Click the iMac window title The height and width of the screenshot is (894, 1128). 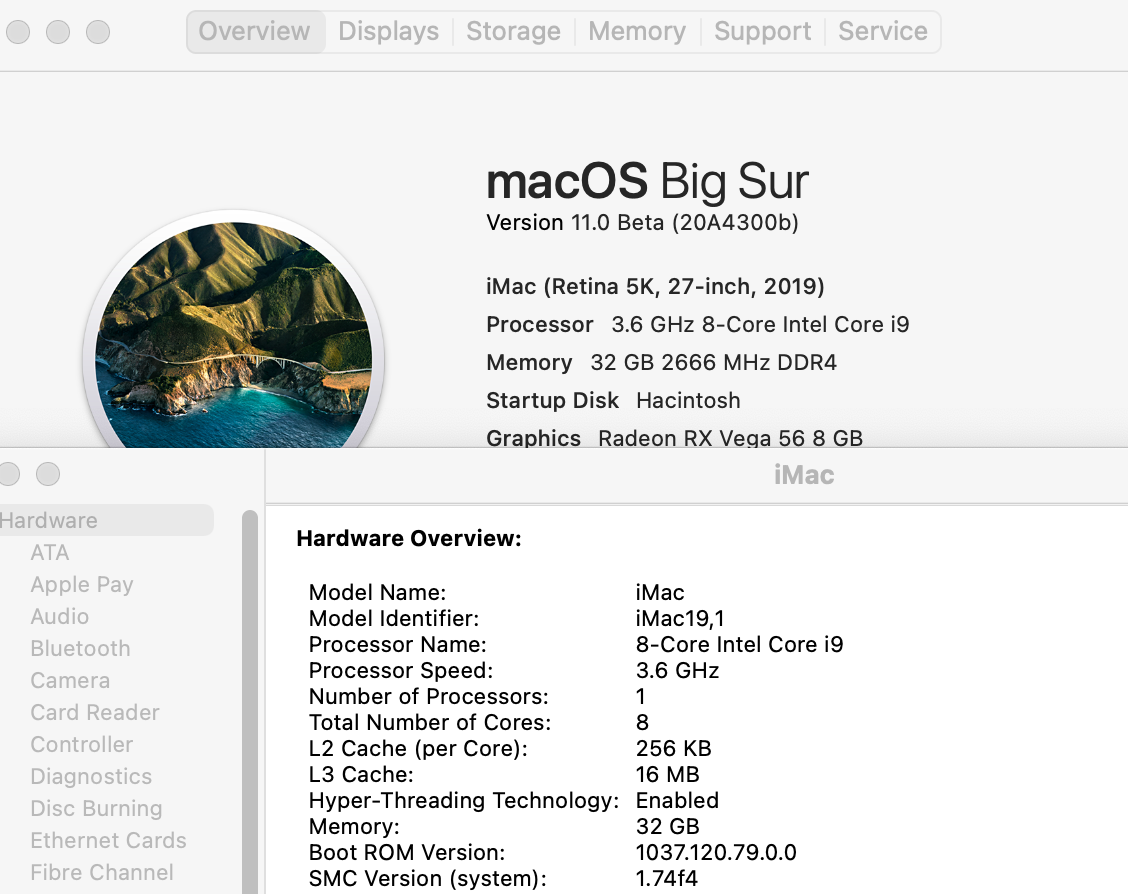click(x=804, y=475)
